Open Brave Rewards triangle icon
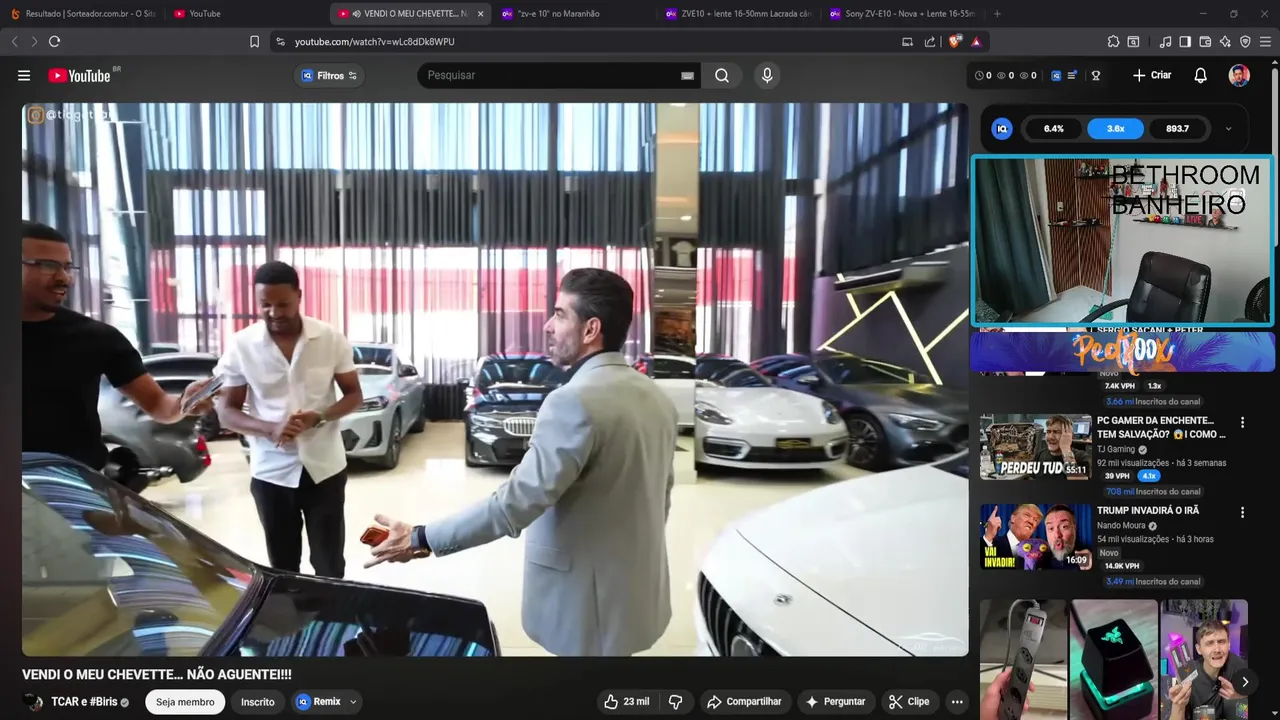The image size is (1280, 720). point(976,41)
